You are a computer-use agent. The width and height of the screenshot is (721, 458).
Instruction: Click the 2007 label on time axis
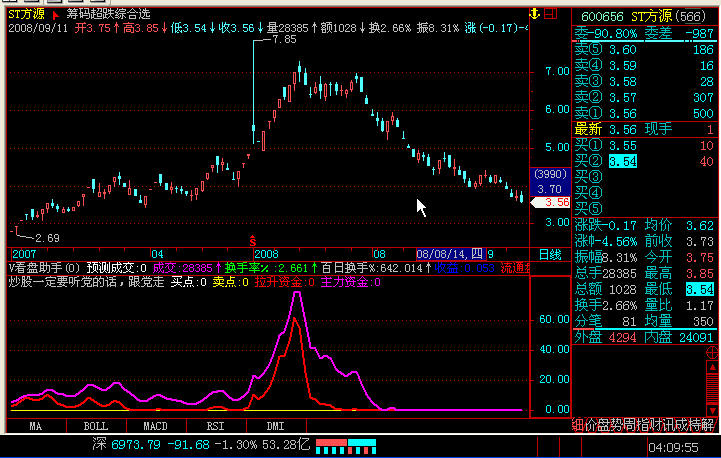tap(24, 254)
